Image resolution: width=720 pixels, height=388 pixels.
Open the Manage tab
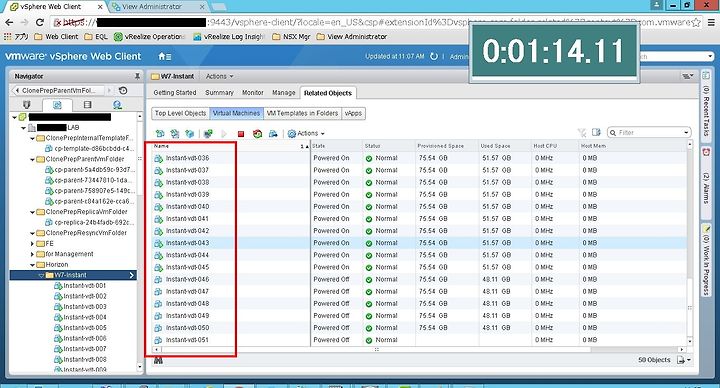pyautogui.click(x=283, y=93)
